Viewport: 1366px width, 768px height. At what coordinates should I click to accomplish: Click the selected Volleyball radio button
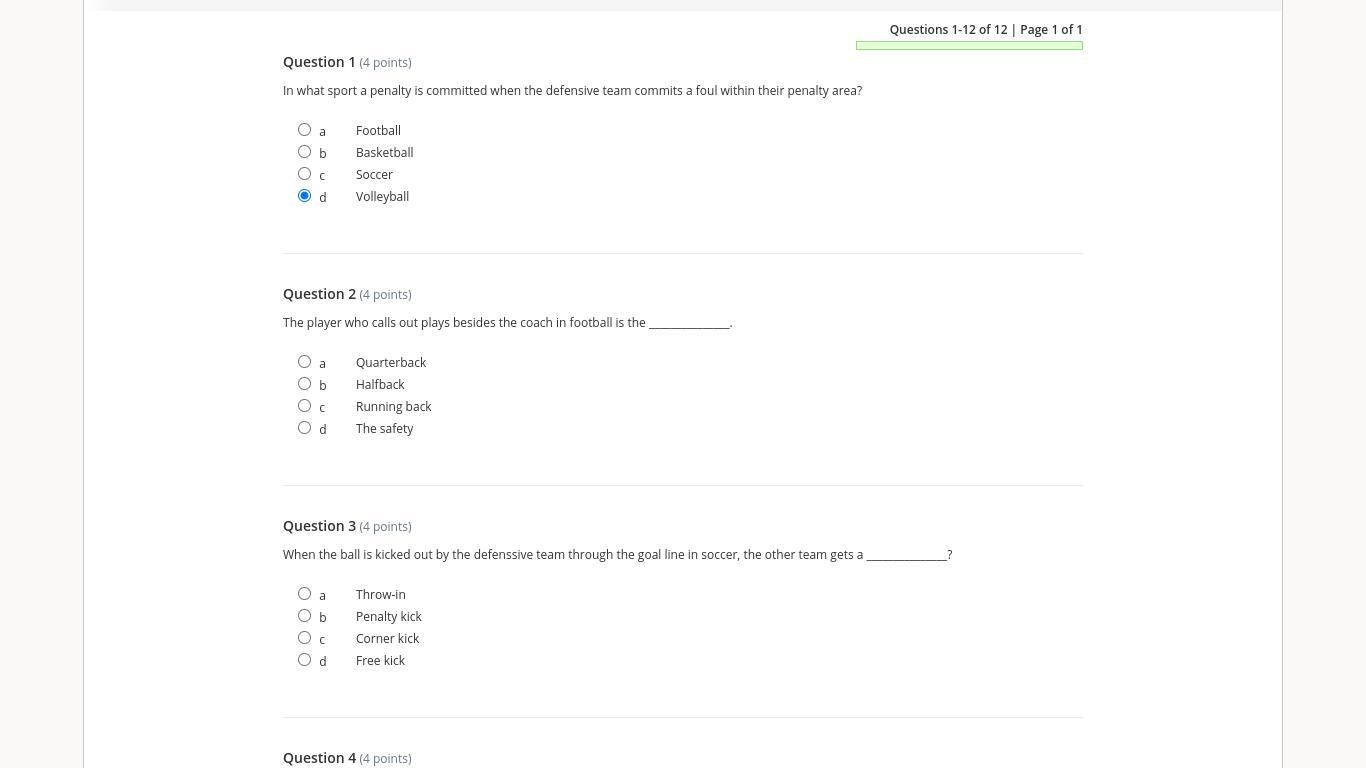coord(304,196)
